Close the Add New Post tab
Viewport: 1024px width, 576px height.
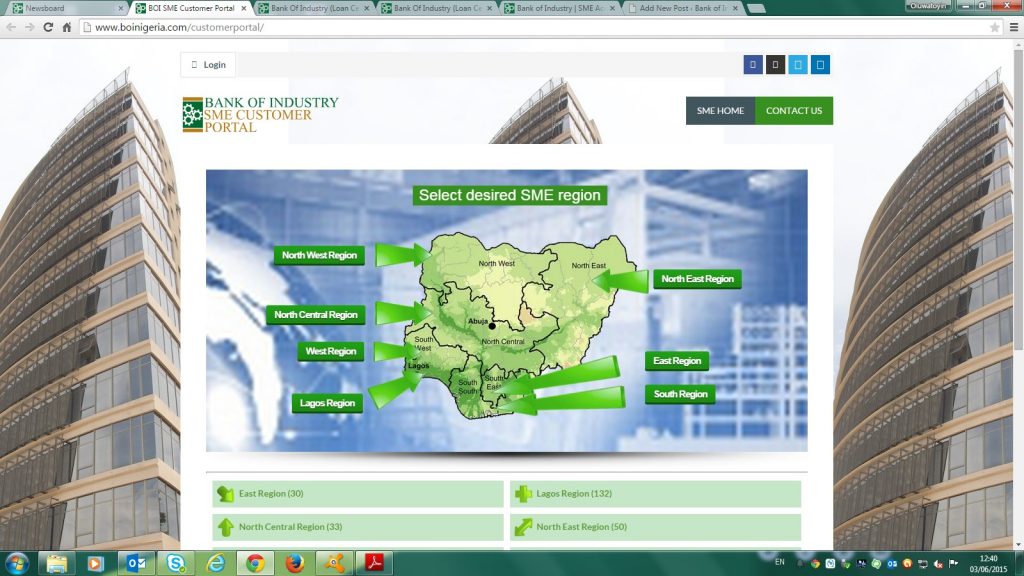point(735,8)
